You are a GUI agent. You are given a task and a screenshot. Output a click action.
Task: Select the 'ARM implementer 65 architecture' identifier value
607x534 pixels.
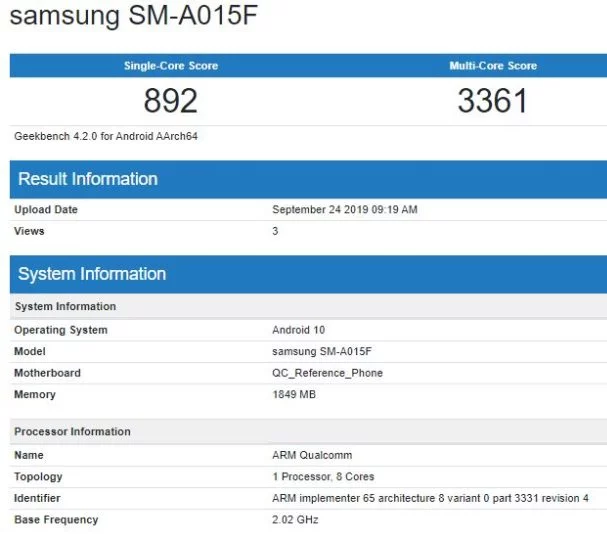click(x=430, y=498)
